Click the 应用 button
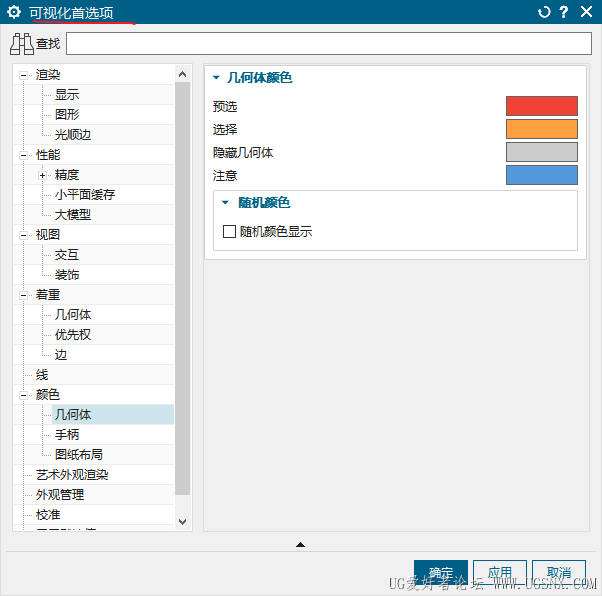 [499, 572]
